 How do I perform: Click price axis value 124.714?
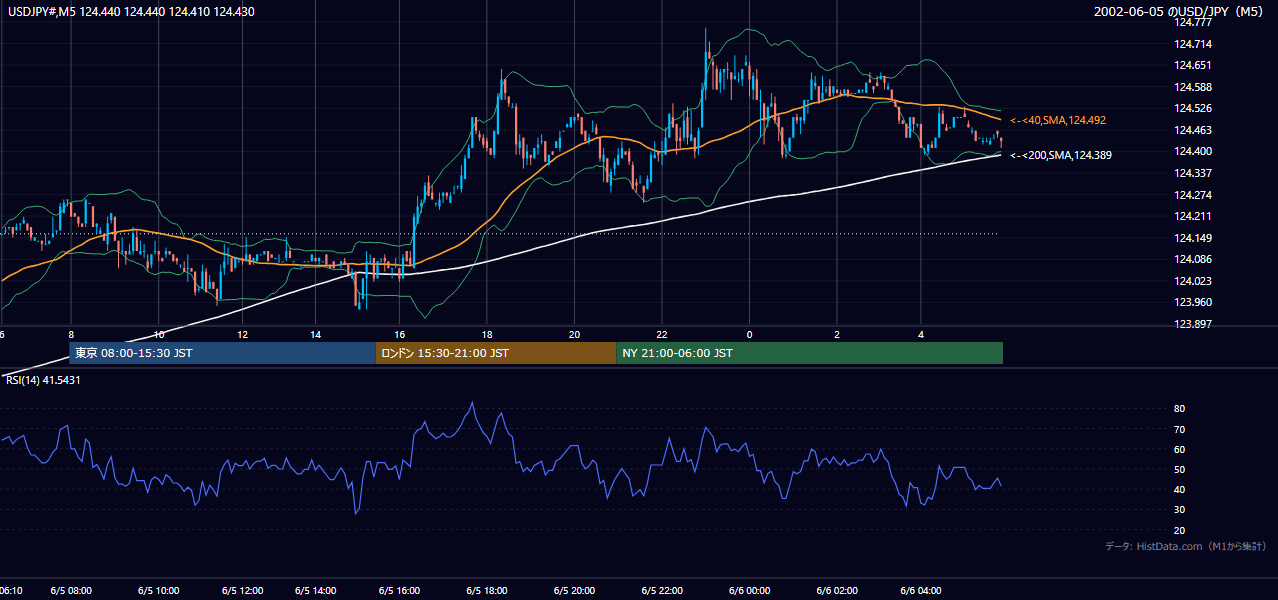pyautogui.click(x=1194, y=44)
